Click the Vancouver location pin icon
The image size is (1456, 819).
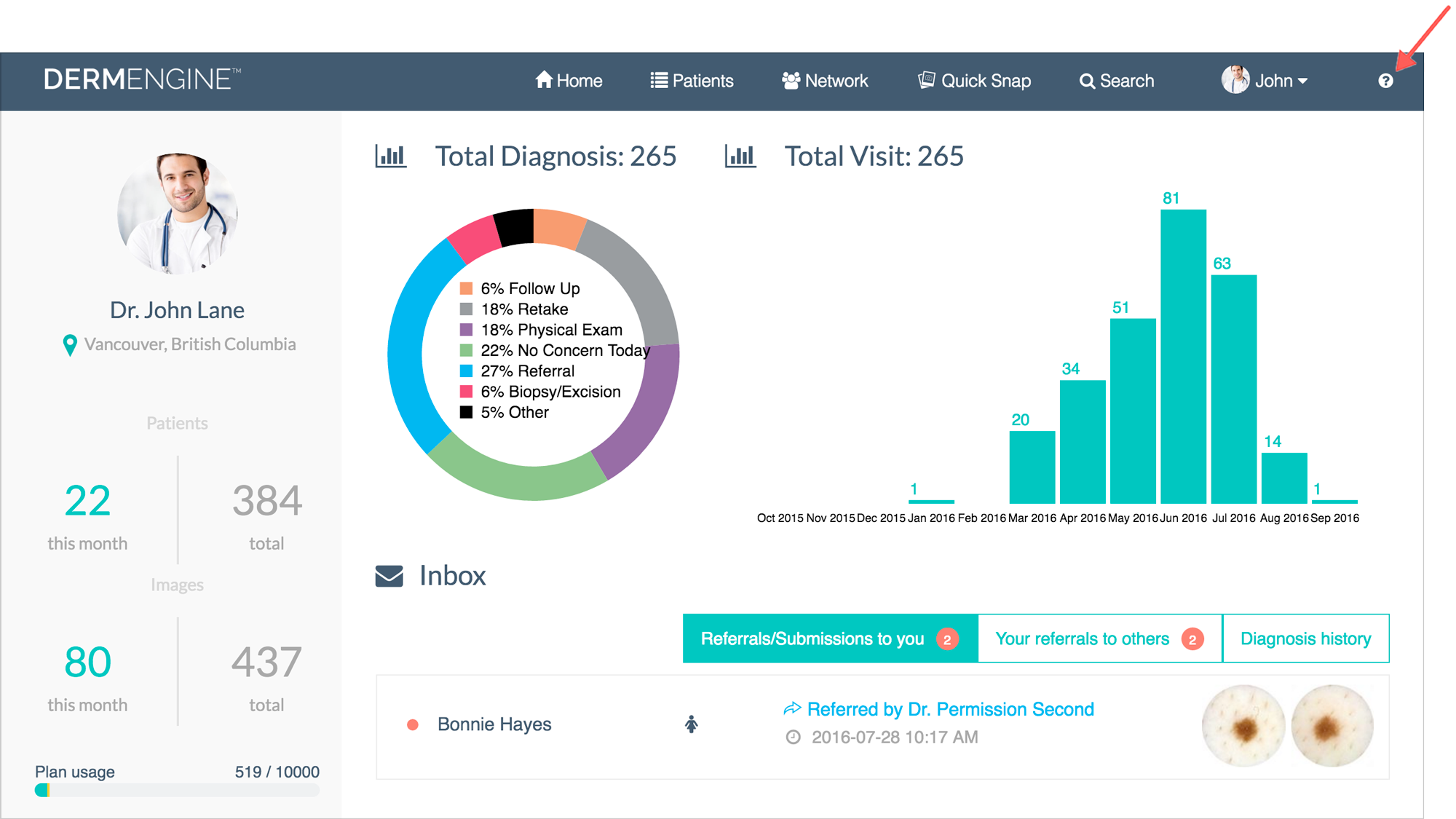click(70, 345)
